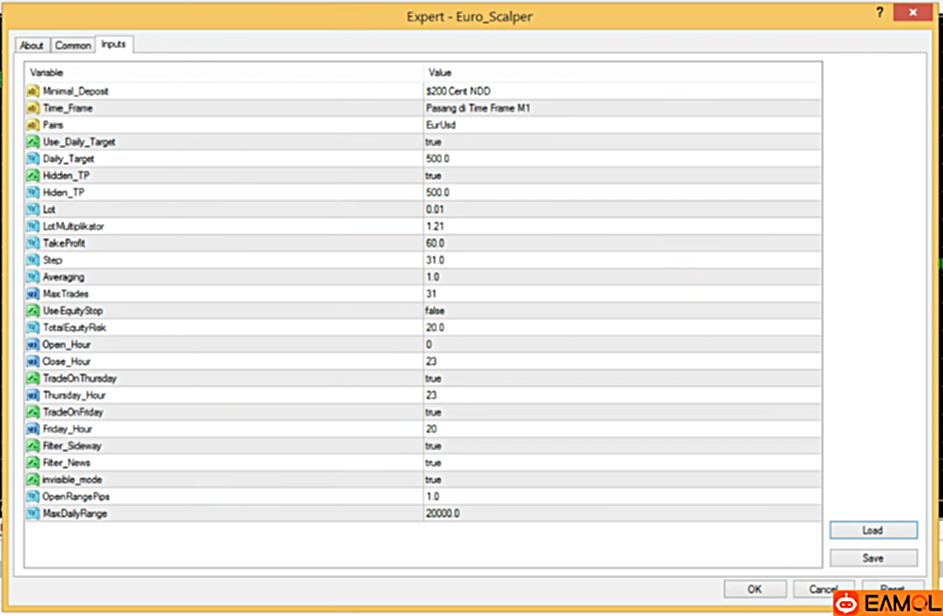The height and width of the screenshot is (616, 943).
Task: Open the help question mark button
Action: coord(879,13)
